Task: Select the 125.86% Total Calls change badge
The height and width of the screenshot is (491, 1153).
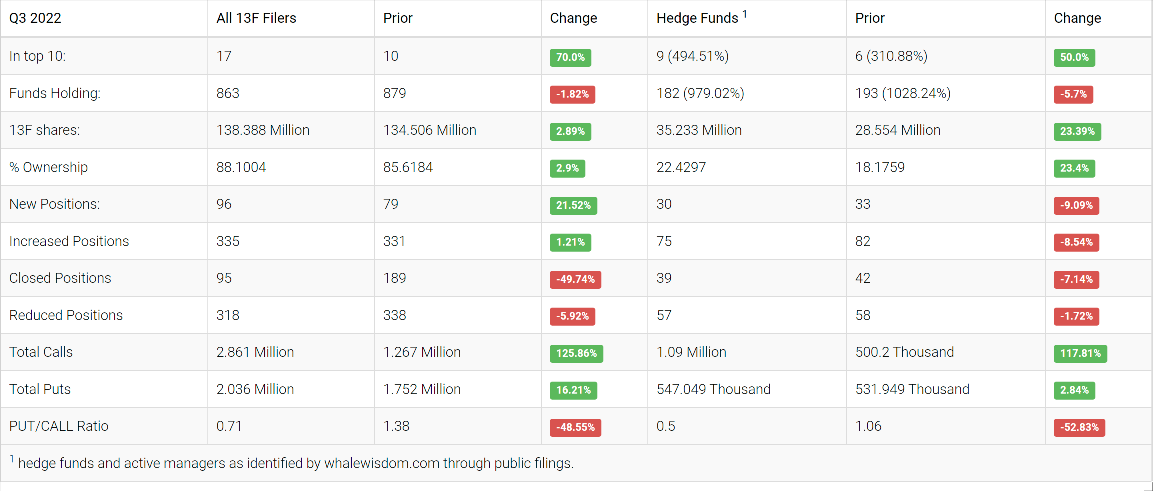Action: (x=575, y=353)
